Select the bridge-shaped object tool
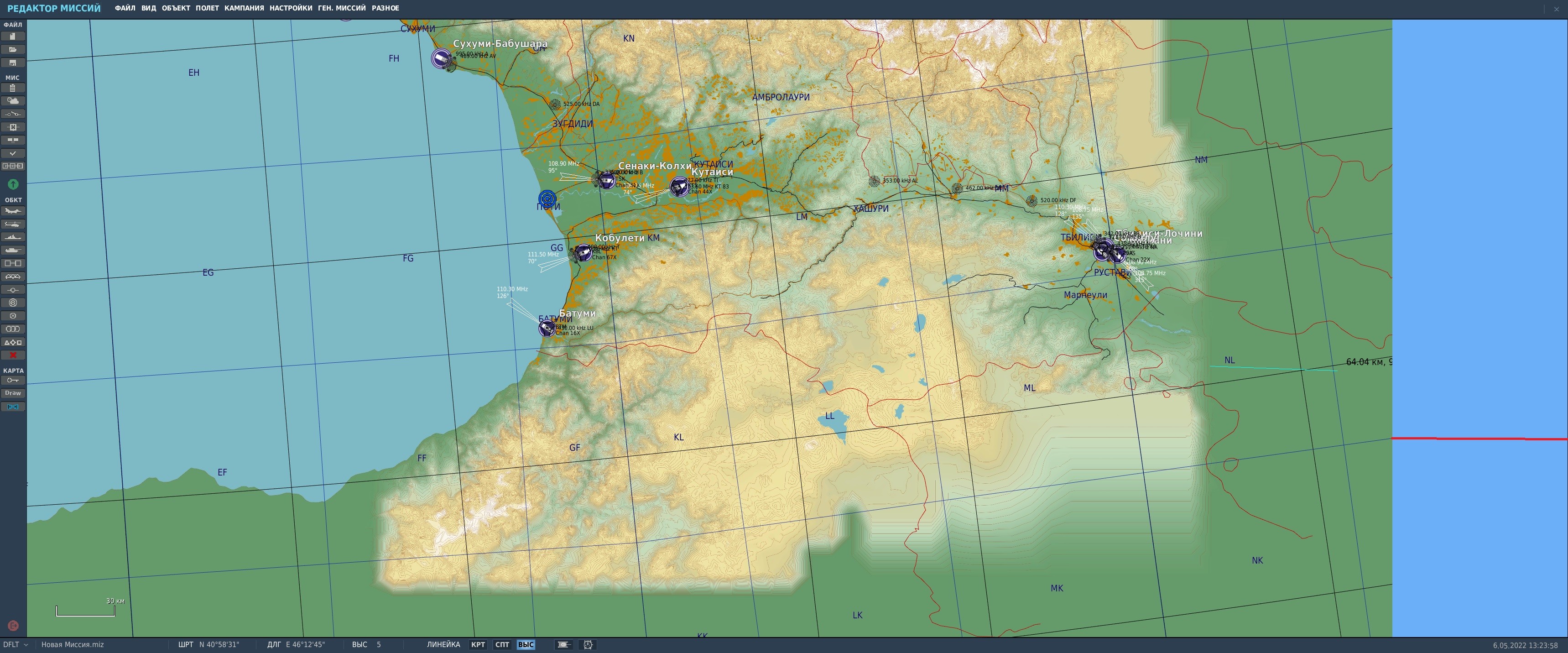This screenshot has width=1568, height=653. pos(13,276)
